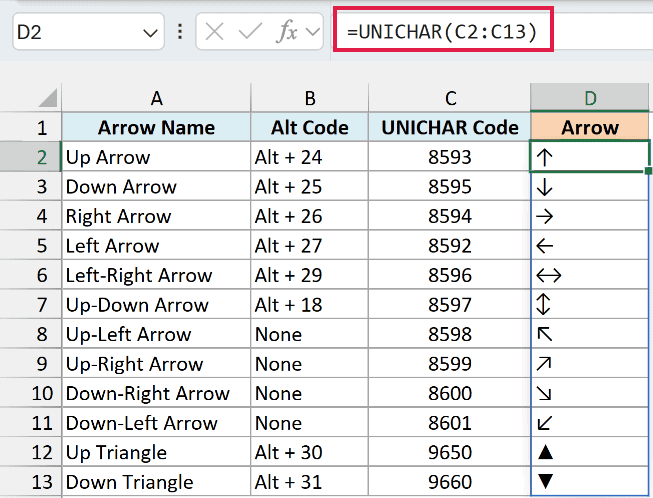The image size is (653, 498).
Task: Select row 2 header
Action: [x=30, y=157]
